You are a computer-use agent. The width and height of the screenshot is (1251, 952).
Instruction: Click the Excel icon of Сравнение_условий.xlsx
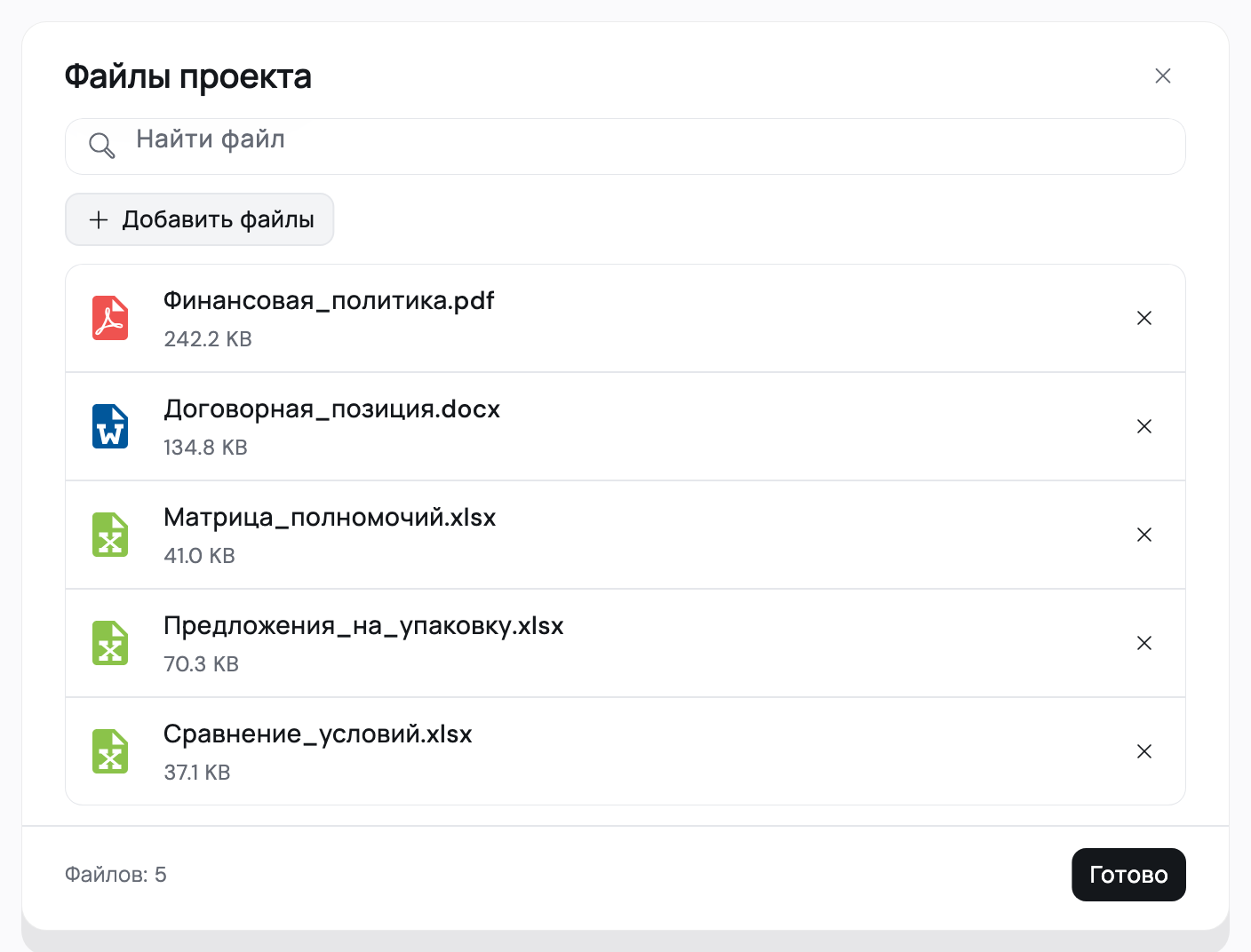click(110, 751)
